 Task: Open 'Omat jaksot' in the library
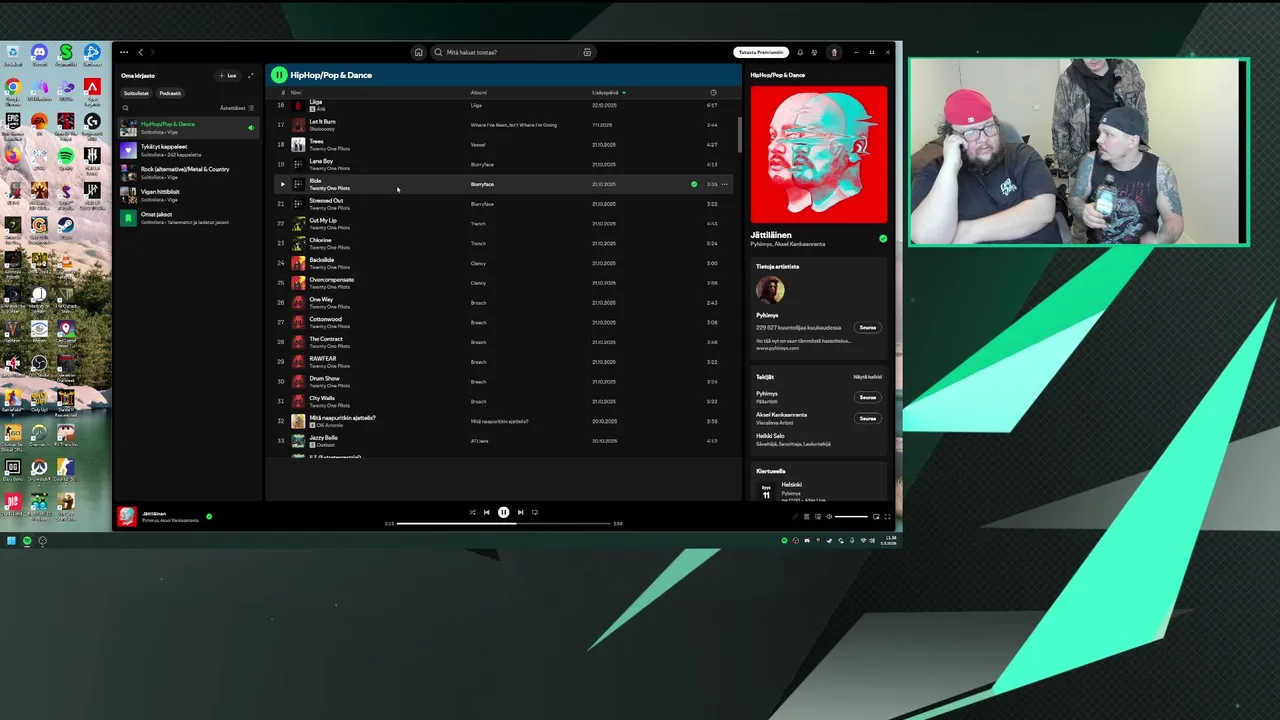188,218
